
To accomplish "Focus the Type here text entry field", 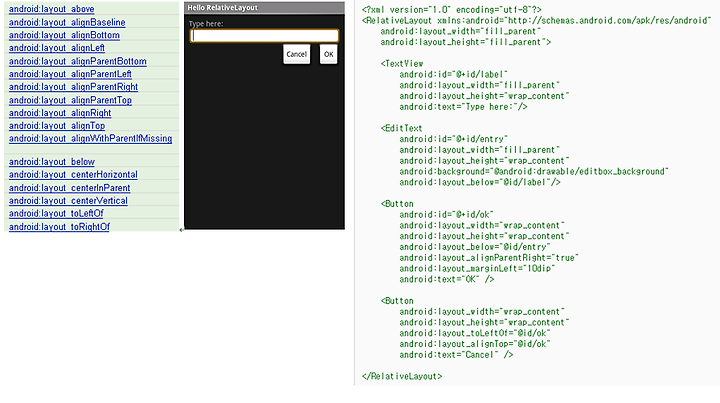I will (x=264, y=36).
